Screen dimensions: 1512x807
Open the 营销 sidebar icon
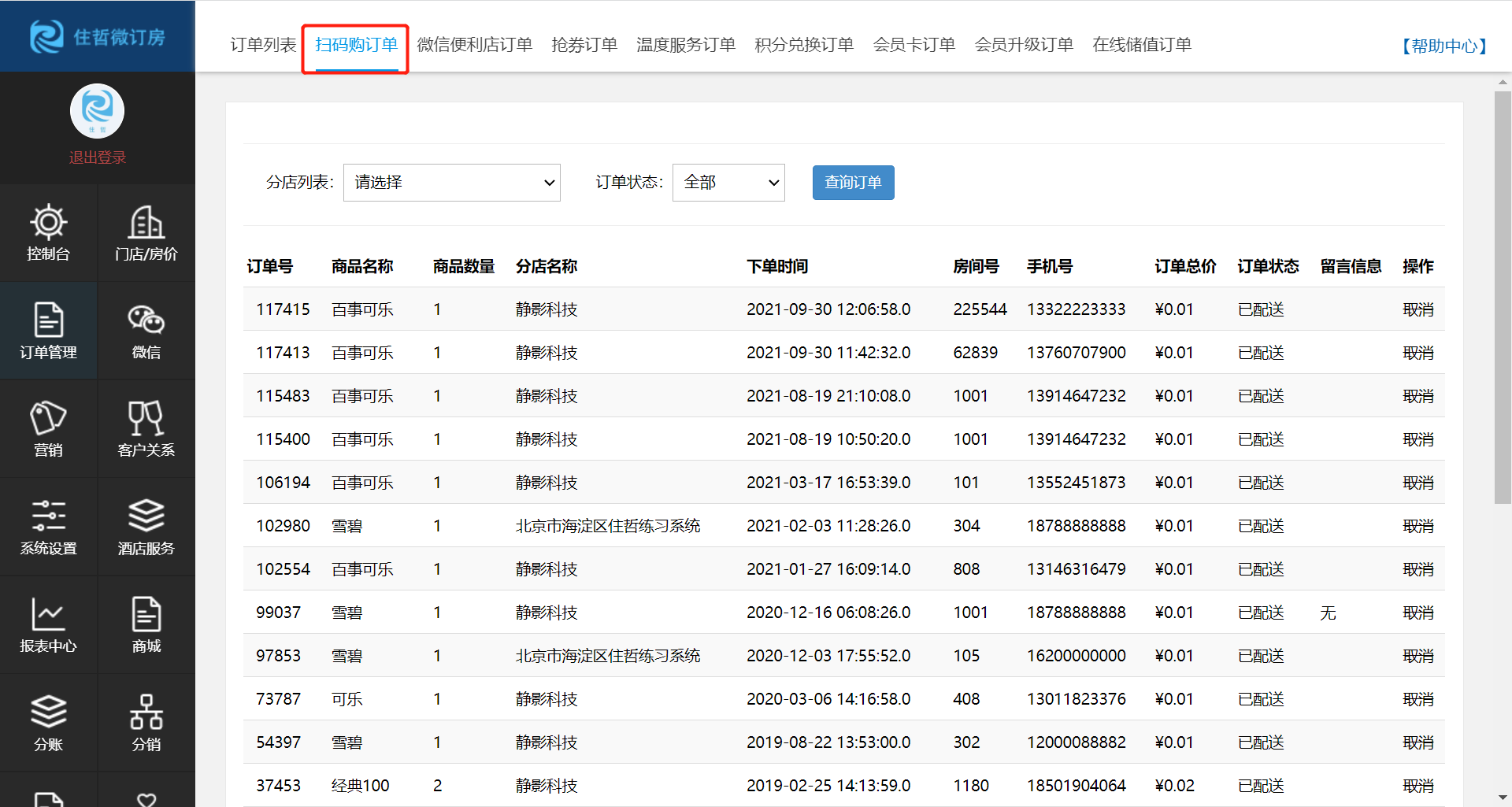pyautogui.click(x=48, y=429)
